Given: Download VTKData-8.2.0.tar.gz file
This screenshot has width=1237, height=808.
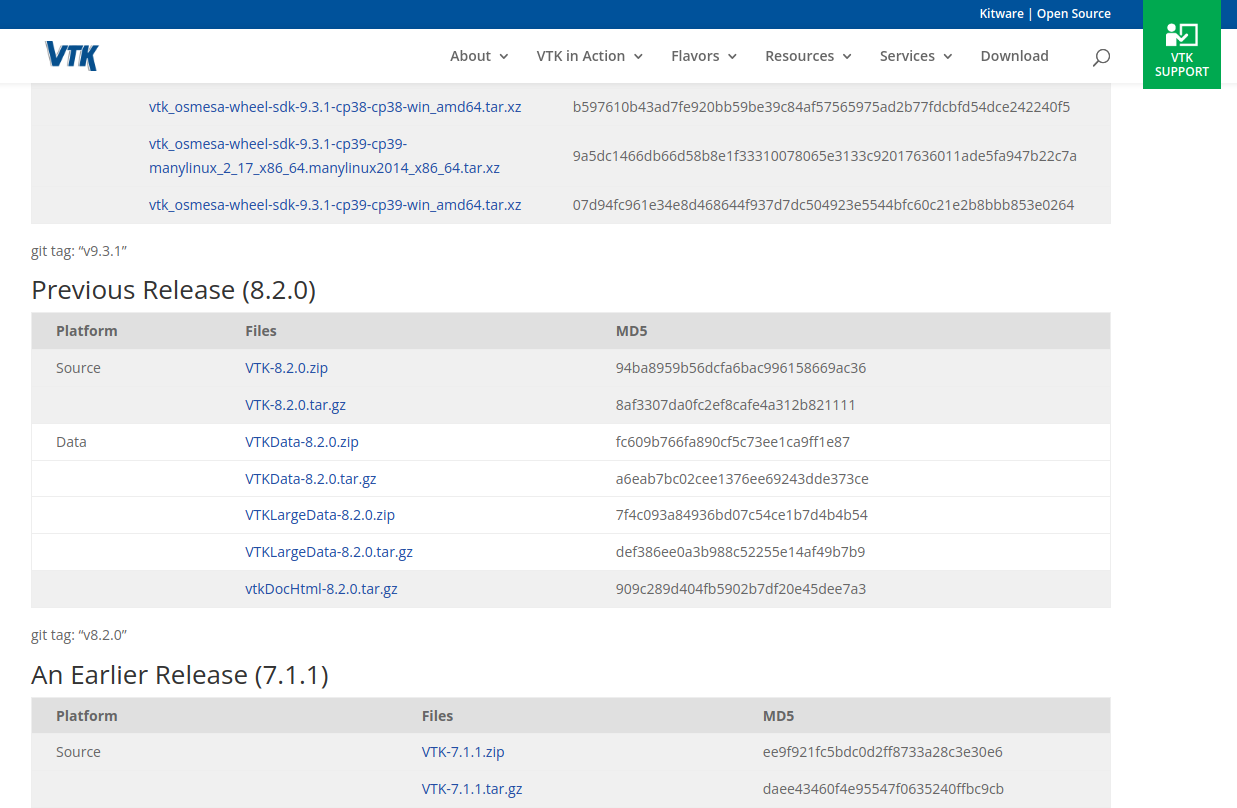Looking at the screenshot, I should pyautogui.click(x=311, y=478).
